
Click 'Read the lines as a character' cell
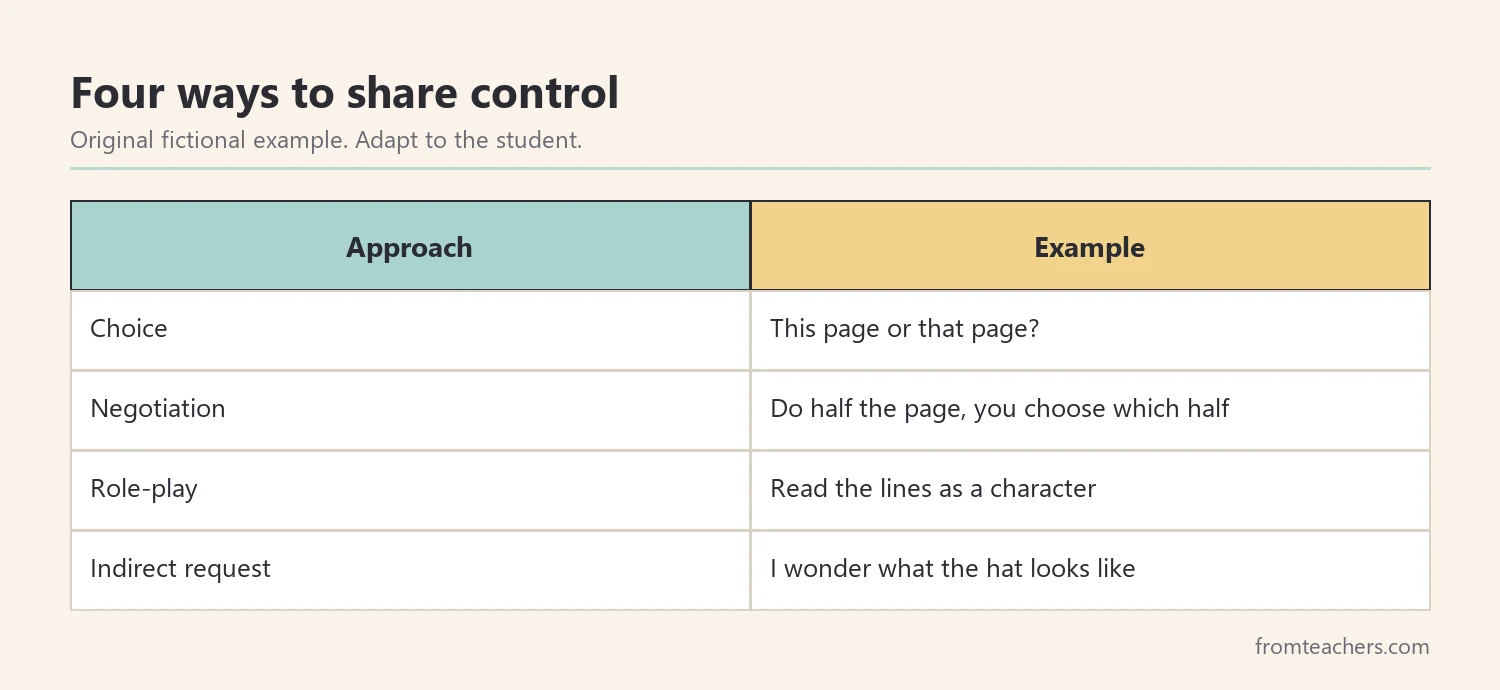point(1090,490)
